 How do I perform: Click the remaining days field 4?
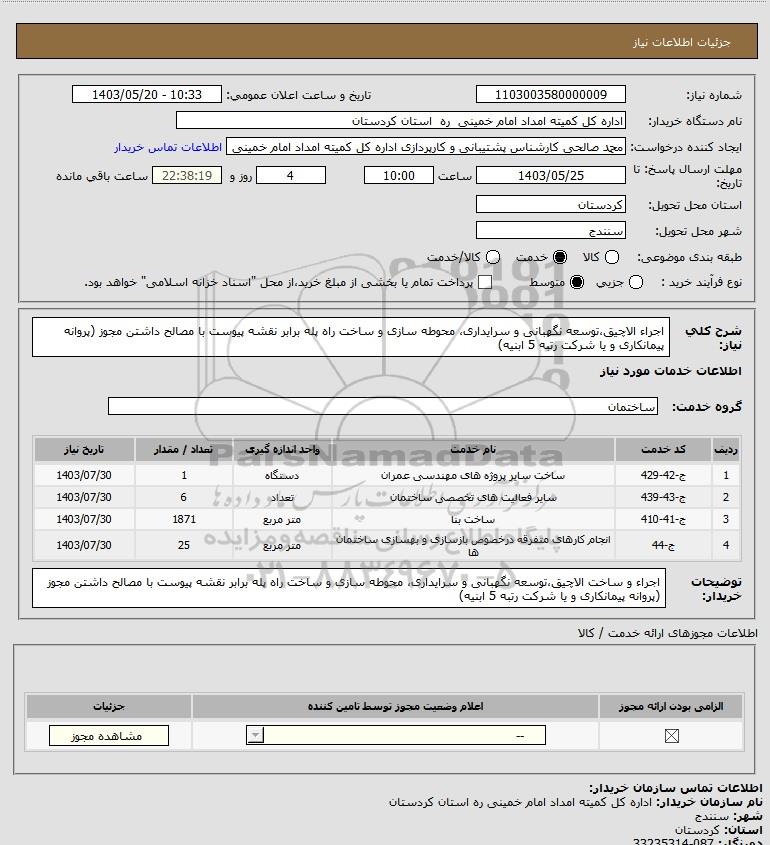click(290, 175)
